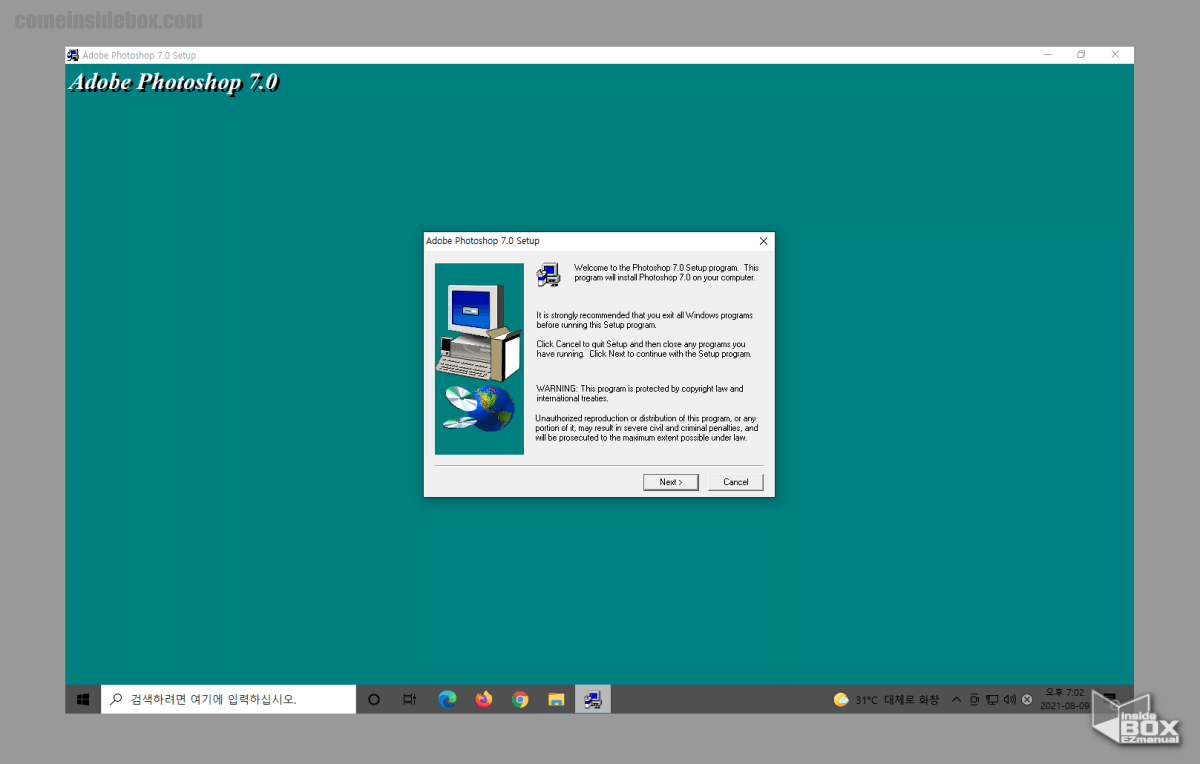Open Task View from taskbar
Viewport: 1200px width, 764px height.
[x=410, y=699]
